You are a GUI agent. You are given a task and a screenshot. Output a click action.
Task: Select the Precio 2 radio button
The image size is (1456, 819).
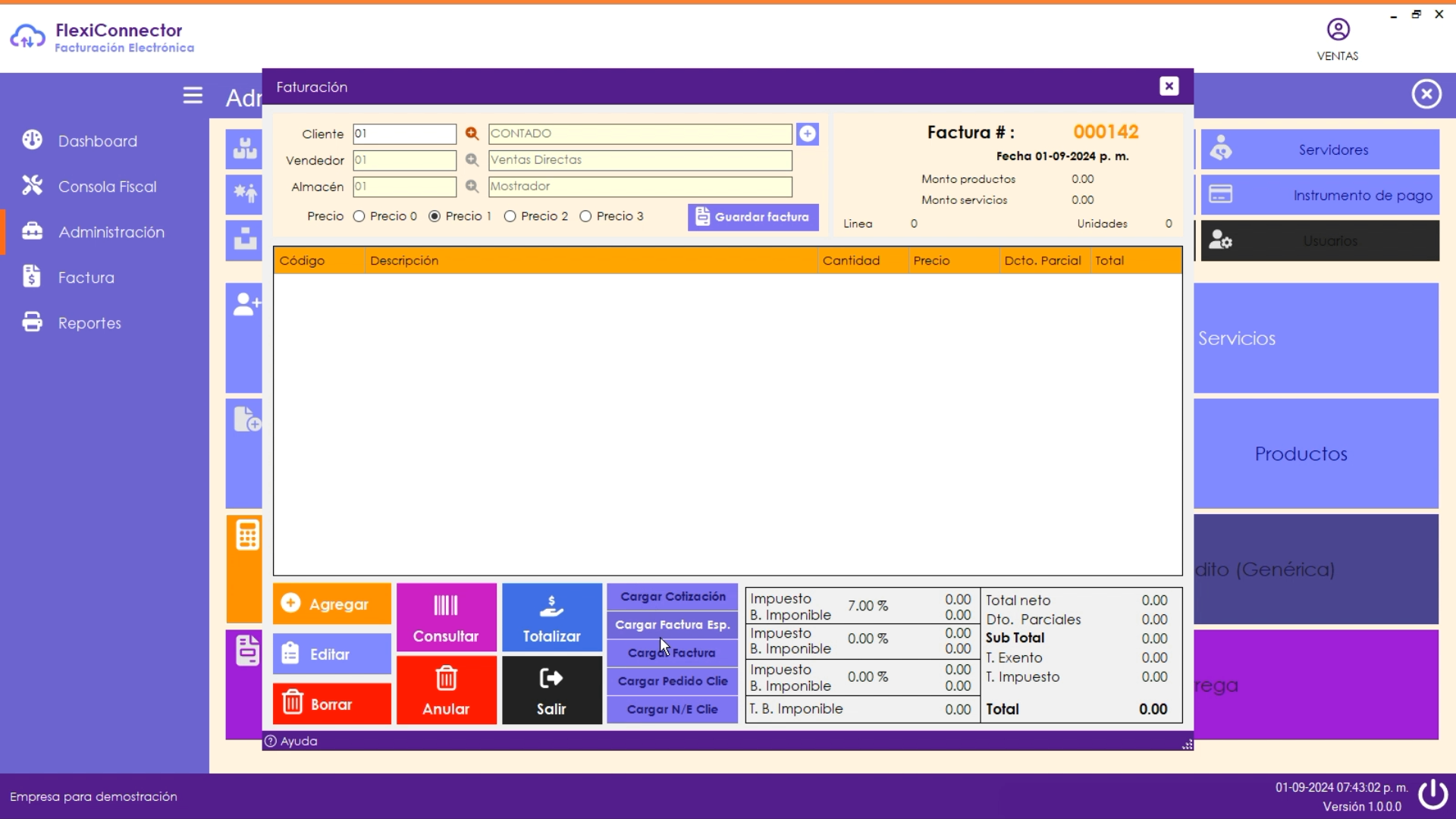(x=510, y=217)
